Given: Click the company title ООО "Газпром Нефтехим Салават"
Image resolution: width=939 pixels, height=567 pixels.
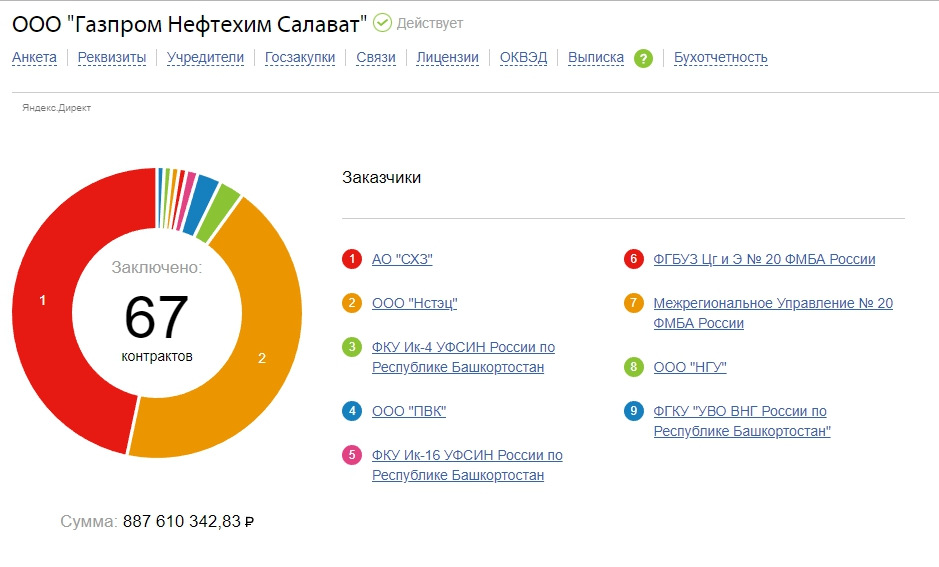Looking at the screenshot, I should click(189, 24).
